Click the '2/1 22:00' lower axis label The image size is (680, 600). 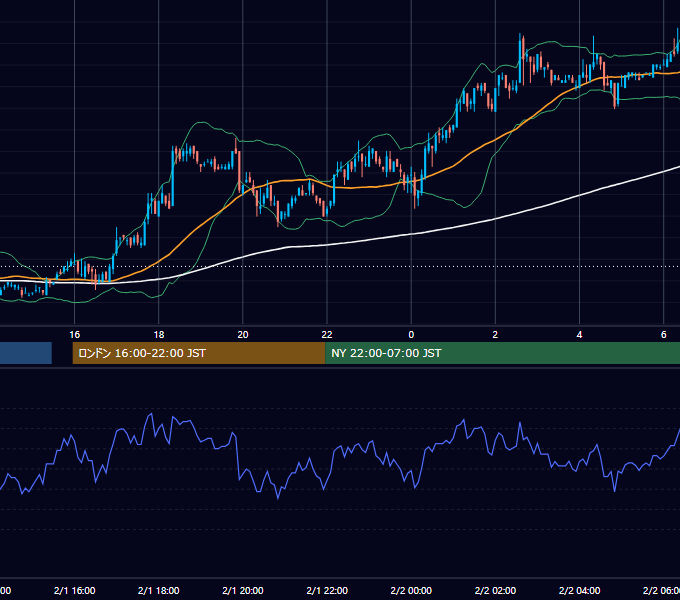(x=327, y=590)
